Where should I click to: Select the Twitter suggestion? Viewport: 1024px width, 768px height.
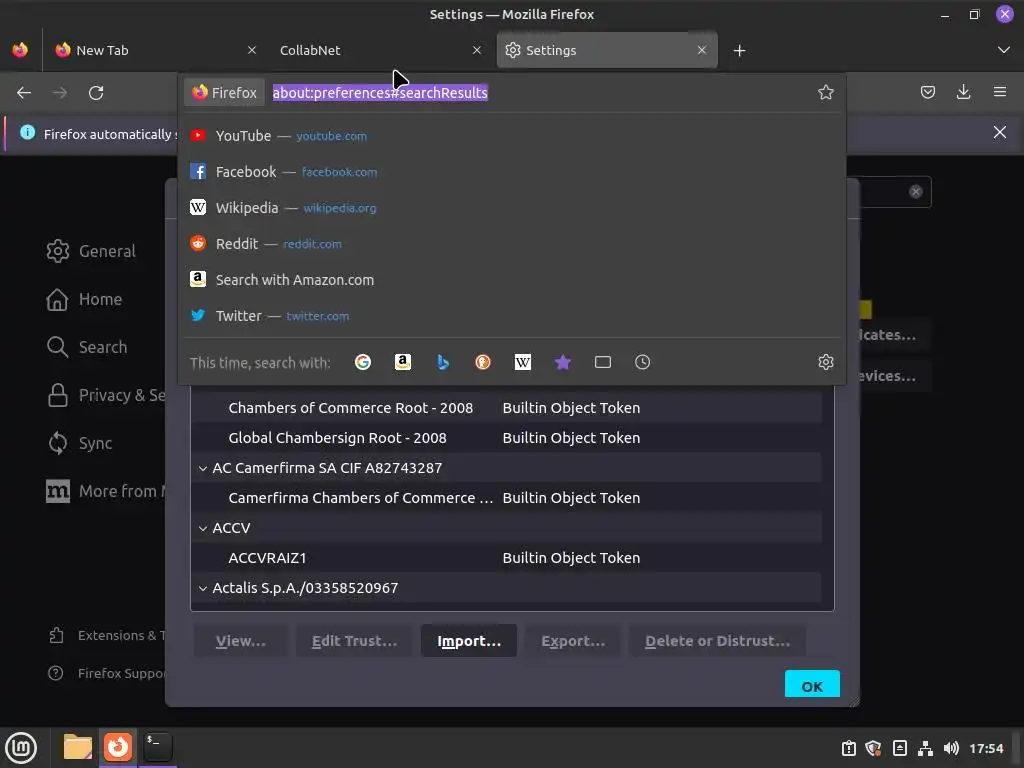[x=512, y=315]
